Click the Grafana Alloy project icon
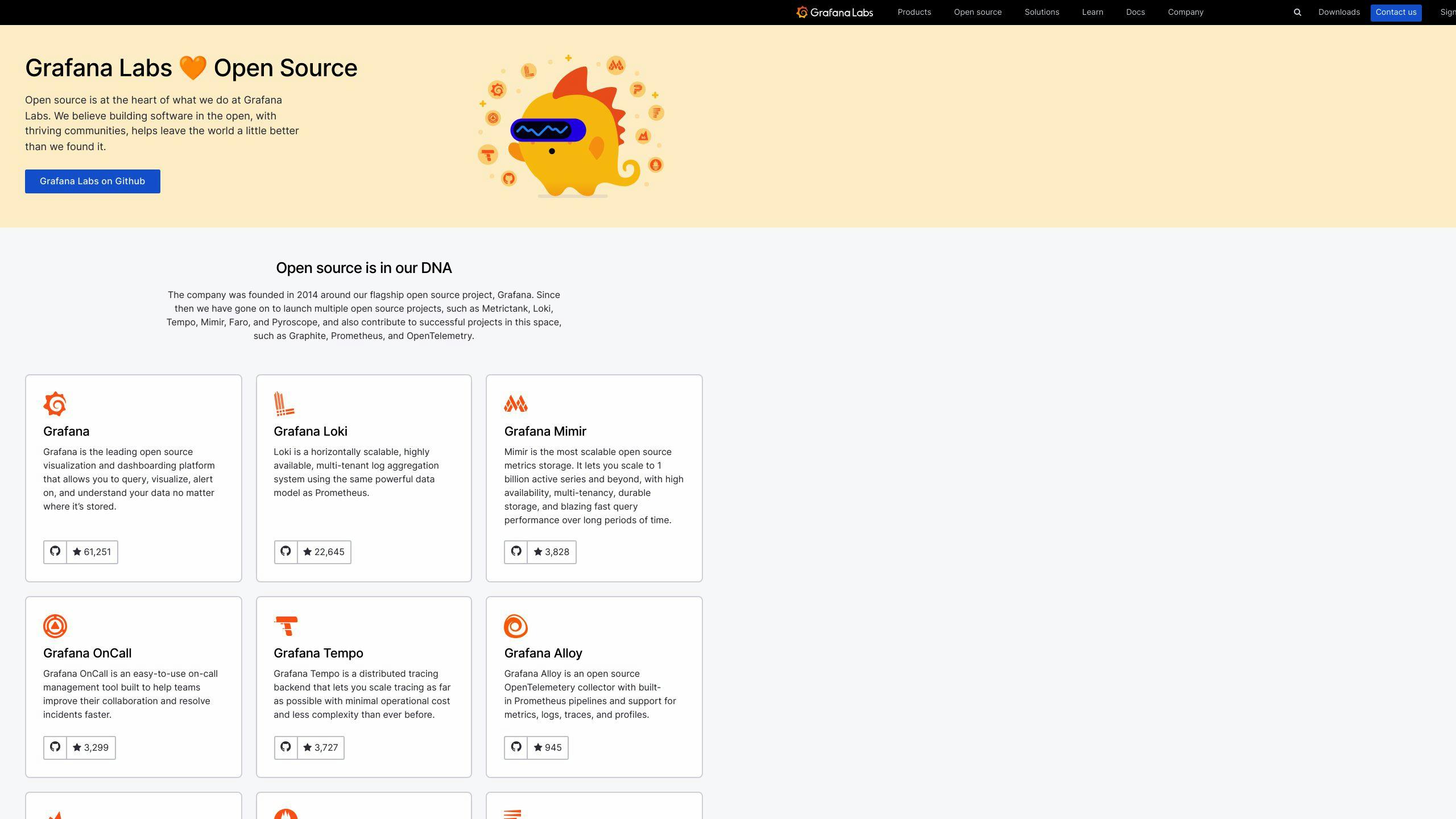1456x819 pixels. pyautogui.click(x=516, y=626)
